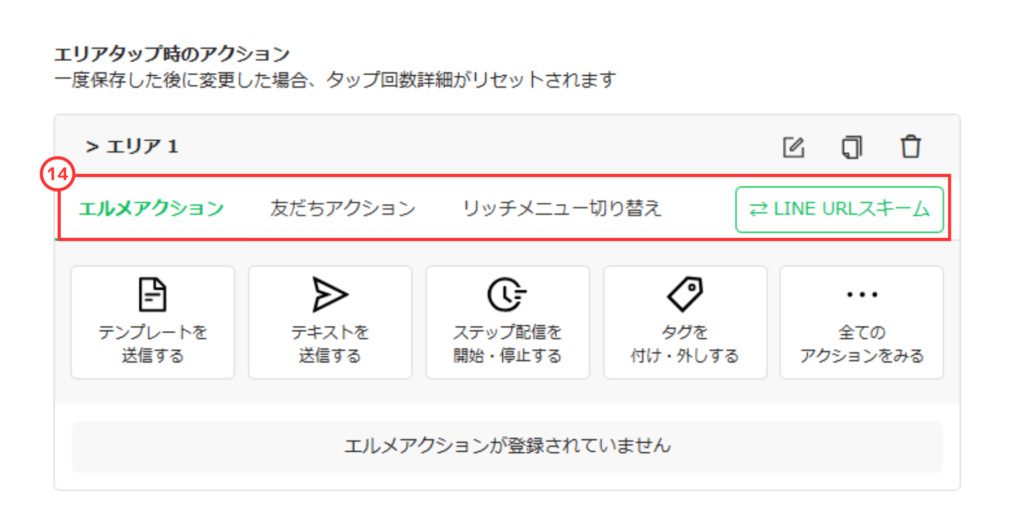Click the clock icon for ステップ配信
Viewport: 1024px width, 512px height.
pyautogui.click(x=507, y=294)
